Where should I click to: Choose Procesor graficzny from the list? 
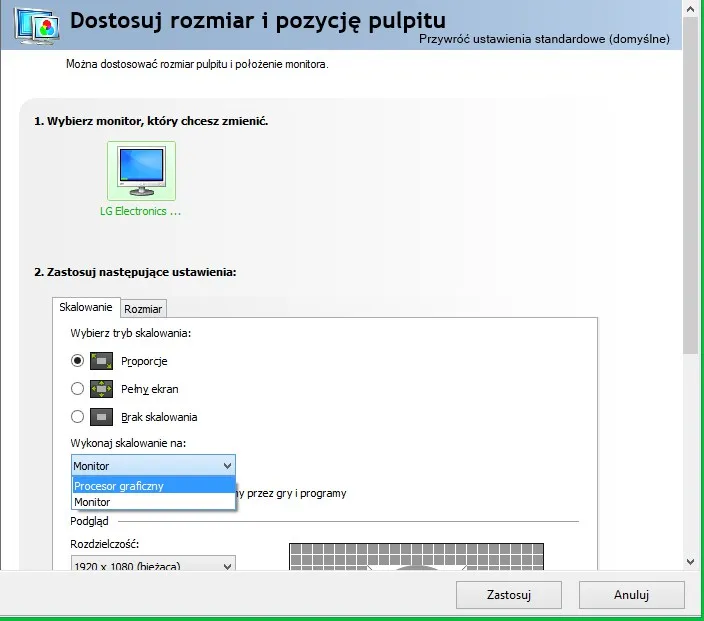click(x=153, y=486)
